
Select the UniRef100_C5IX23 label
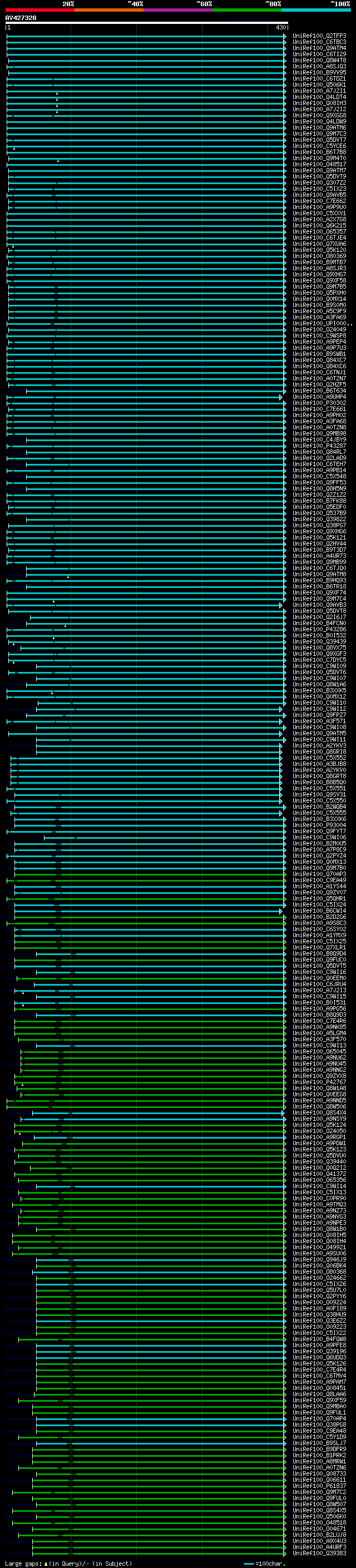(x=319, y=189)
